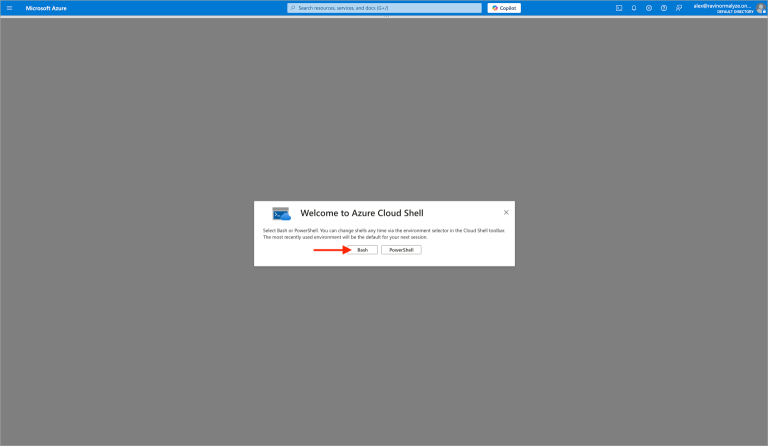Viewport: 768px width, 446px height.
Task: Click the shell selection description text
Action: [x=384, y=233]
